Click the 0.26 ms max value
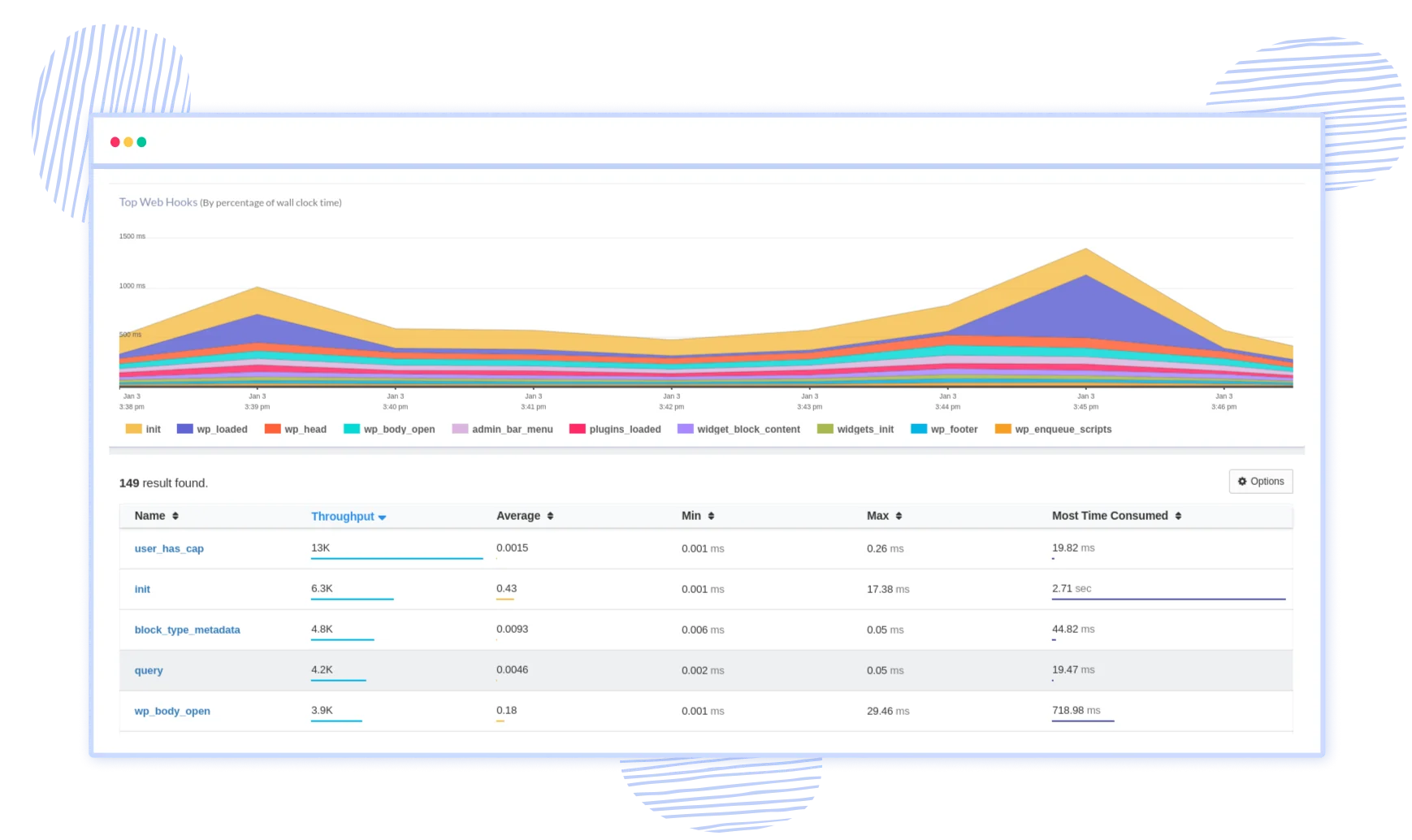The image size is (1412, 840). point(885,548)
